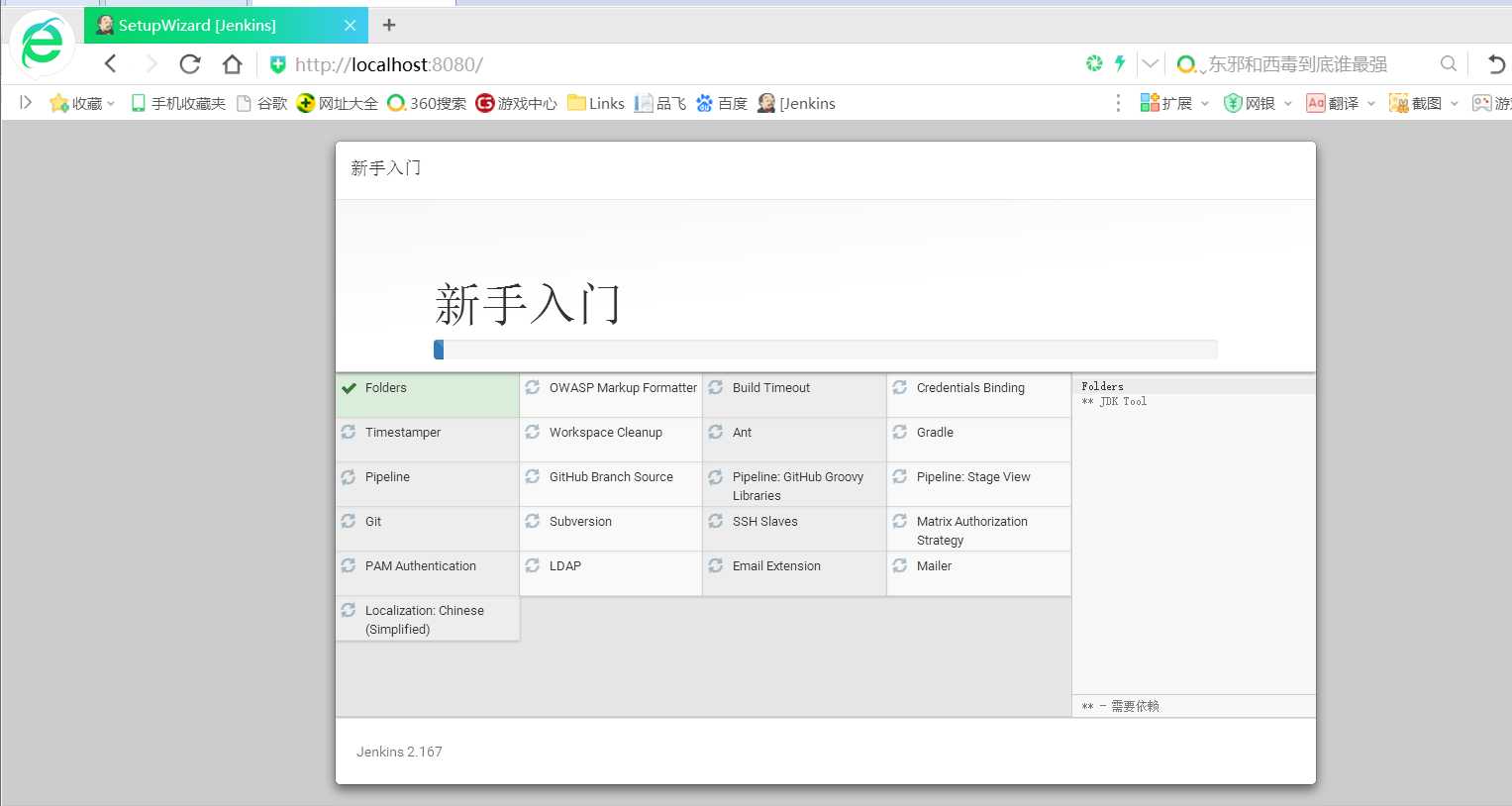Close the SetupWizard [Jenkins] tab
Image resolution: width=1512 pixels, height=806 pixels.
tap(350, 26)
